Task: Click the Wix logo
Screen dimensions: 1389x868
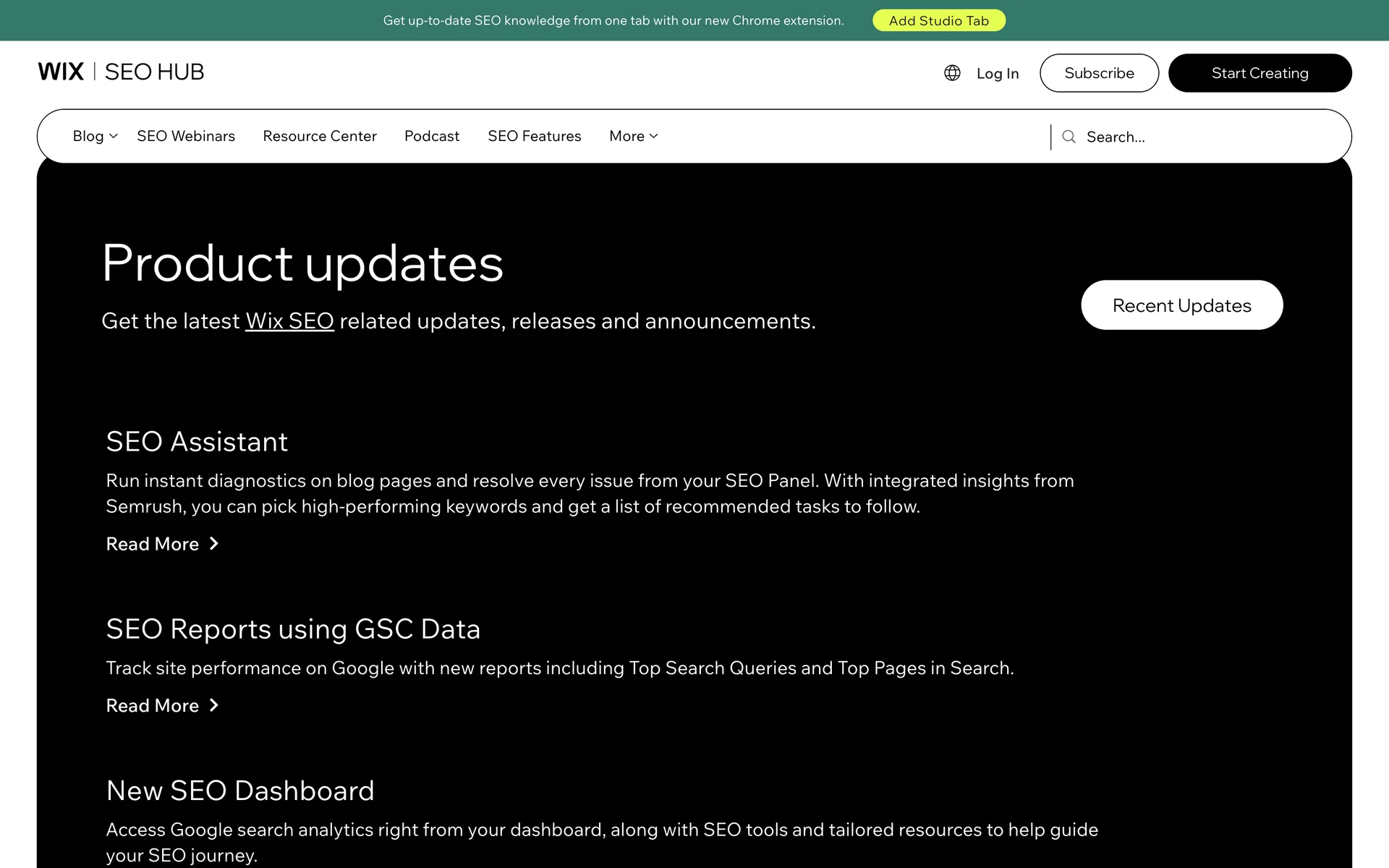Action: coord(61,72)
